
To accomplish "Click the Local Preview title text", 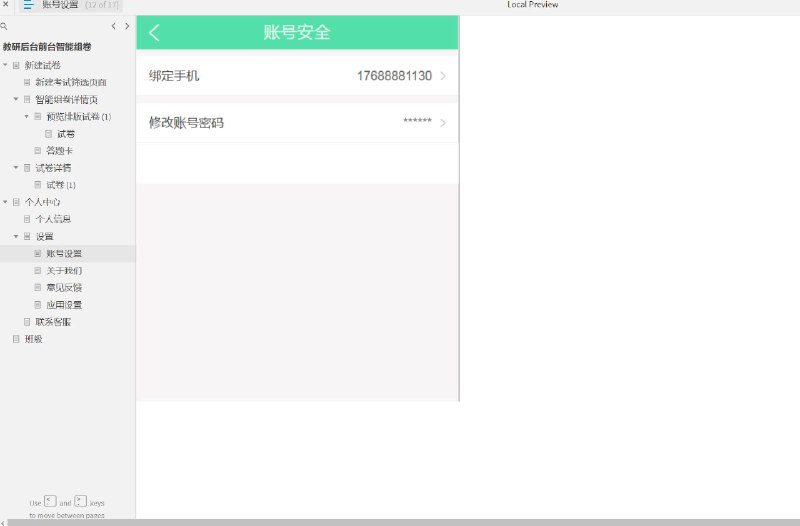I will point(533,5).
